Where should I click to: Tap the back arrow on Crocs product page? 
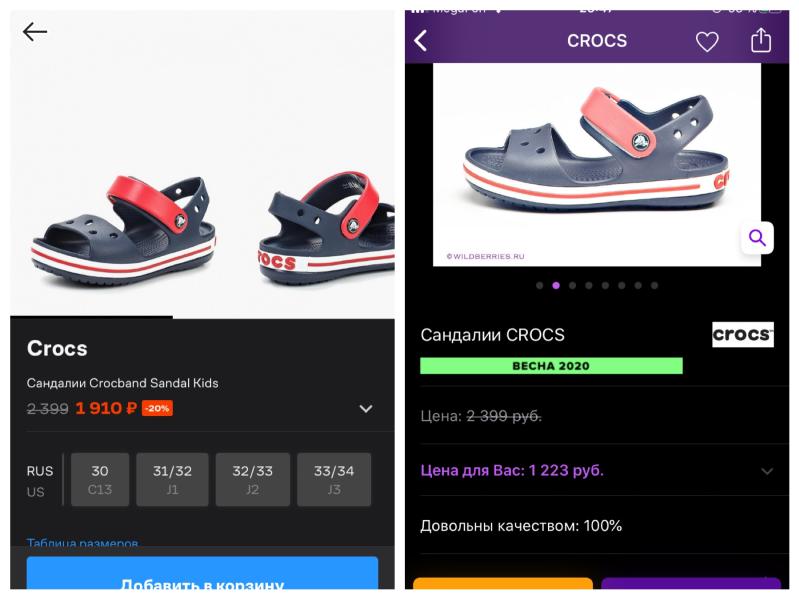tap(35, 32)
